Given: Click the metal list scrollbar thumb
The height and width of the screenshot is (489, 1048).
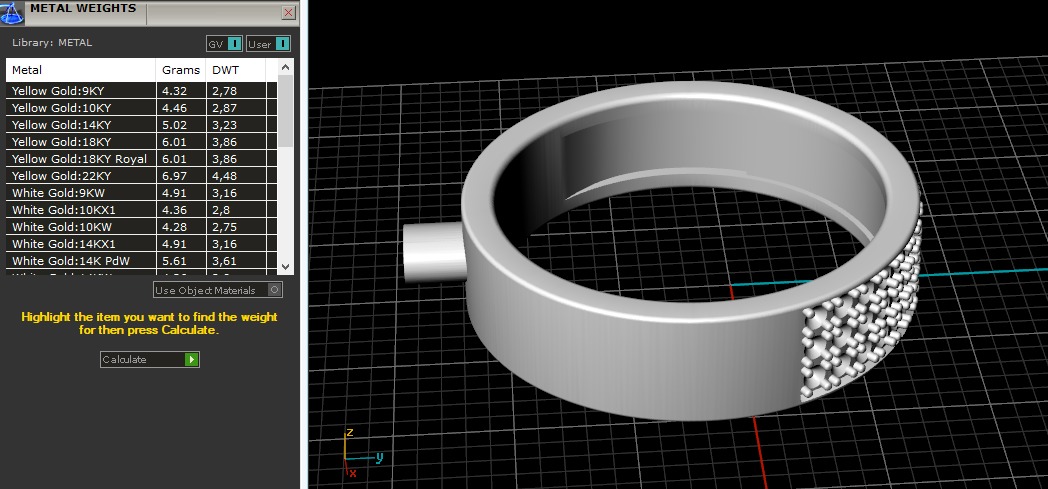Looking at the screenshot, I should pos(285,111).
